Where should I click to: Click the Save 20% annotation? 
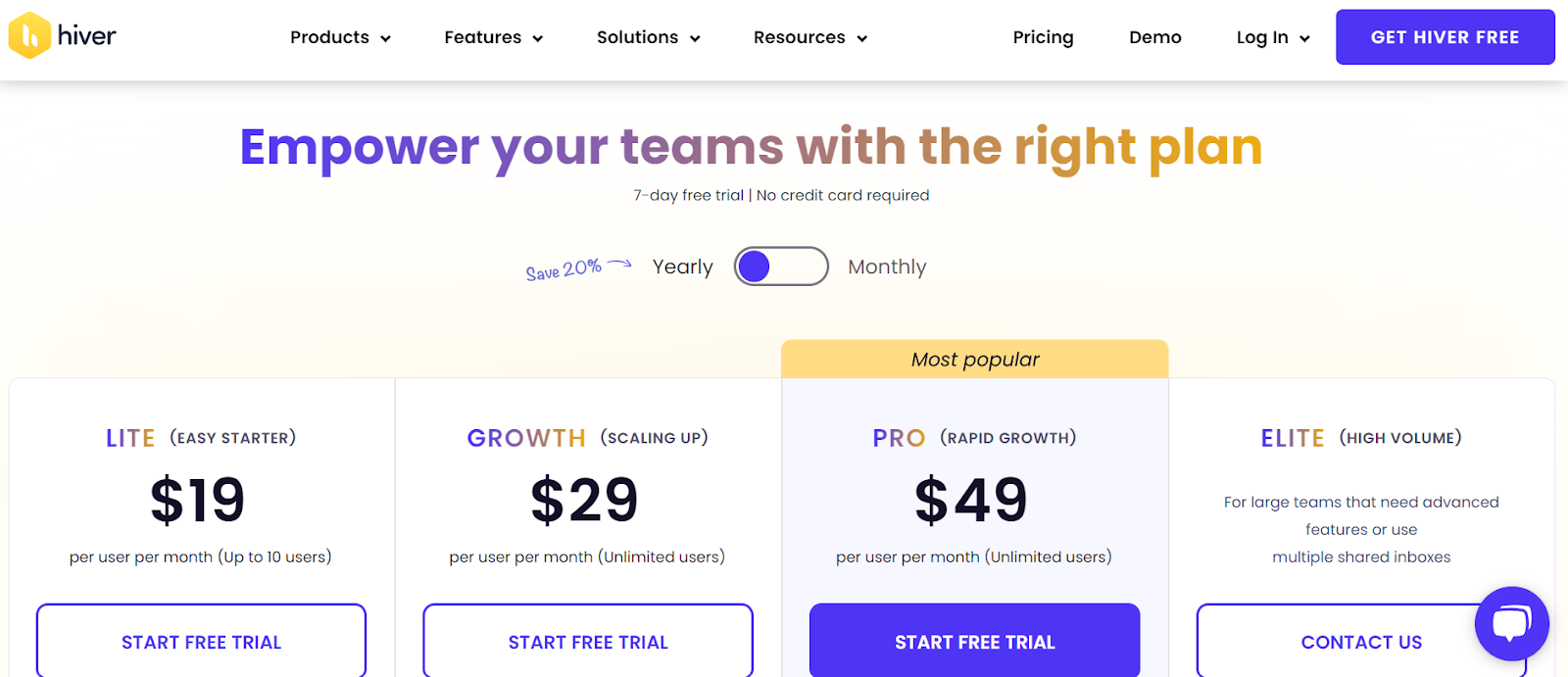[x=564, y=269]
